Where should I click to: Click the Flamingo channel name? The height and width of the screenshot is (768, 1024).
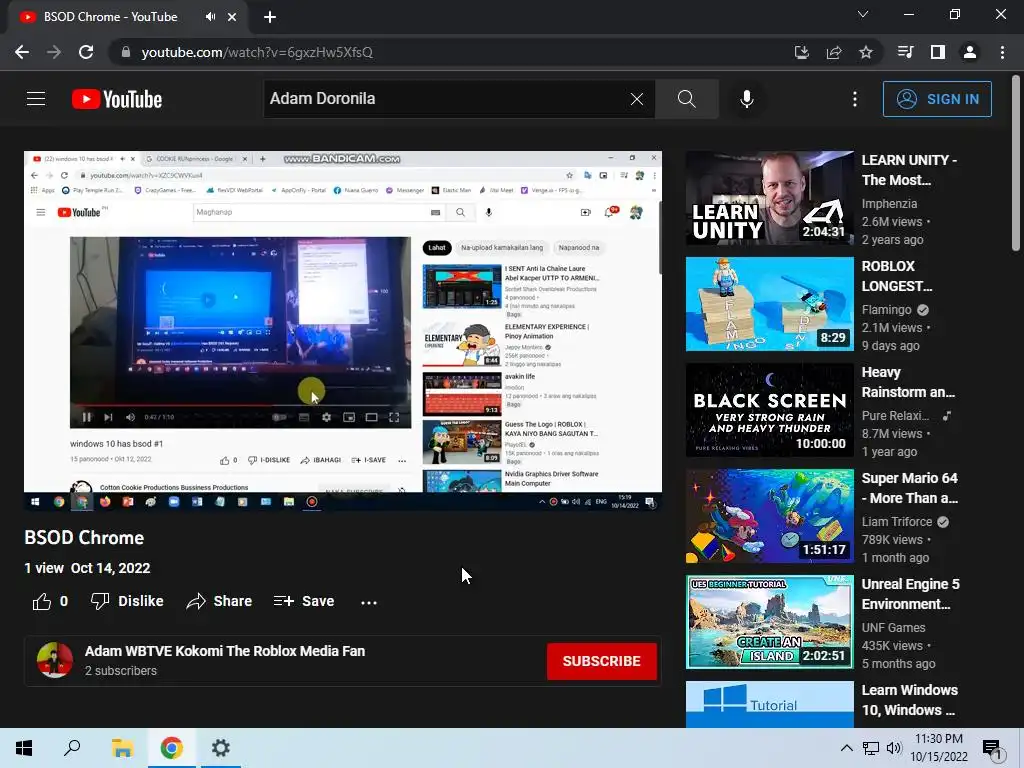tap(886, 310)
